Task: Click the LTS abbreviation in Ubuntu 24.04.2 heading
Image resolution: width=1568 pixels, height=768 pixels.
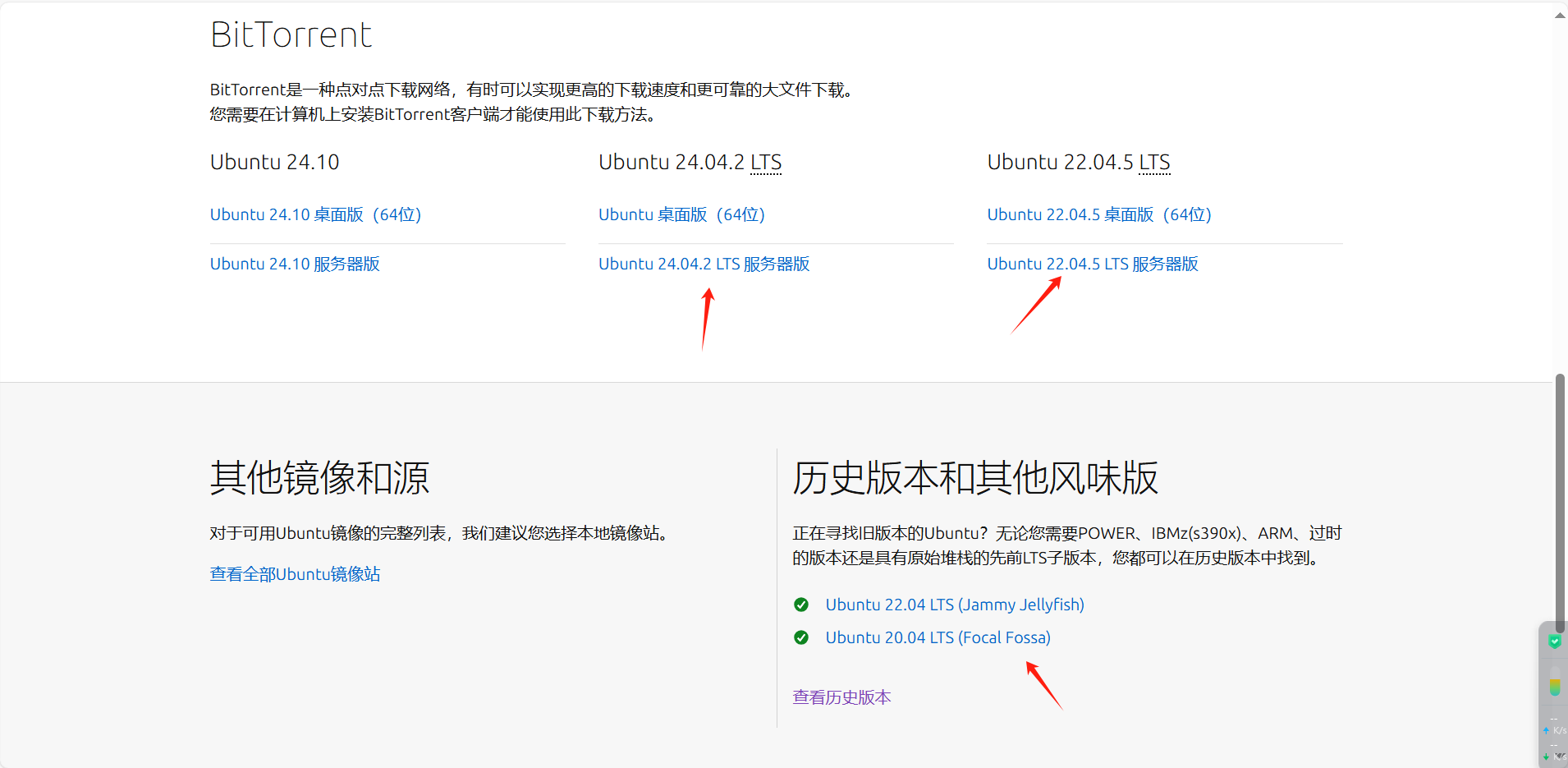Action: tap(766, 163)
